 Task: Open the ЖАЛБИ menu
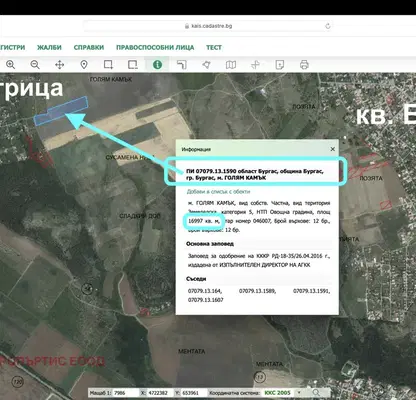point(49,47)
